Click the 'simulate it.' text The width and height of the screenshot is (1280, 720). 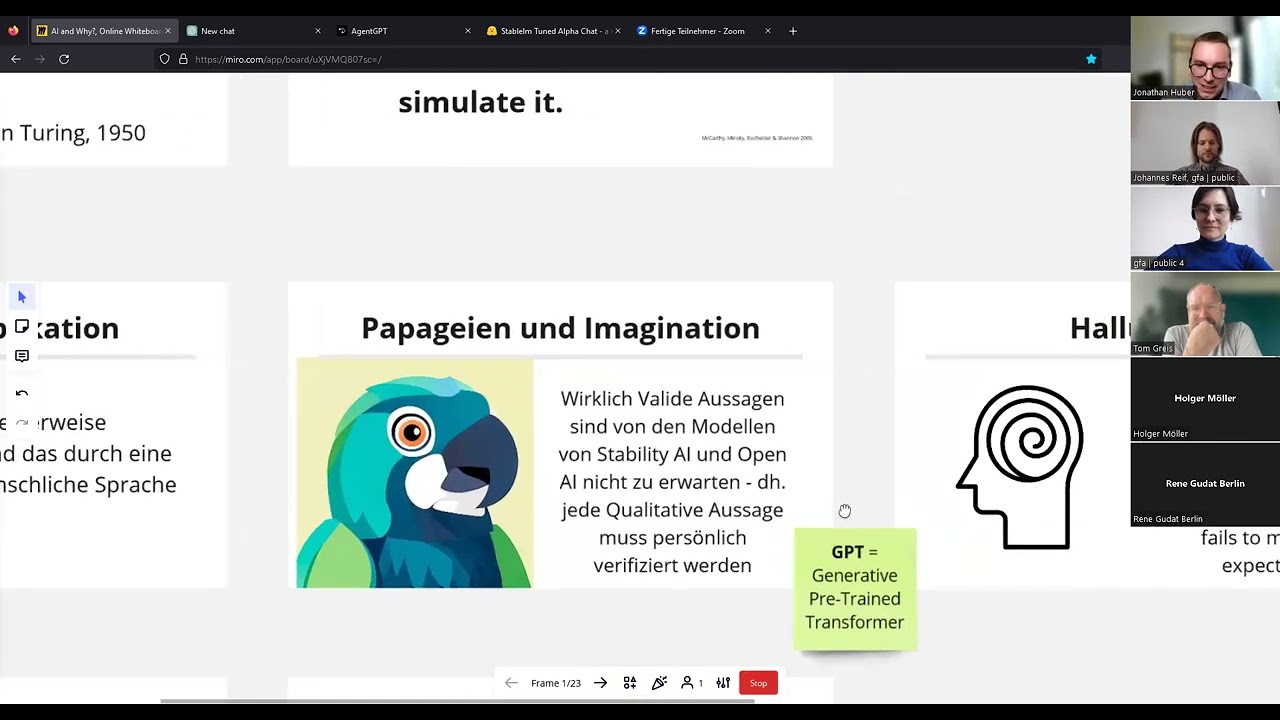[x=480, y=102]
